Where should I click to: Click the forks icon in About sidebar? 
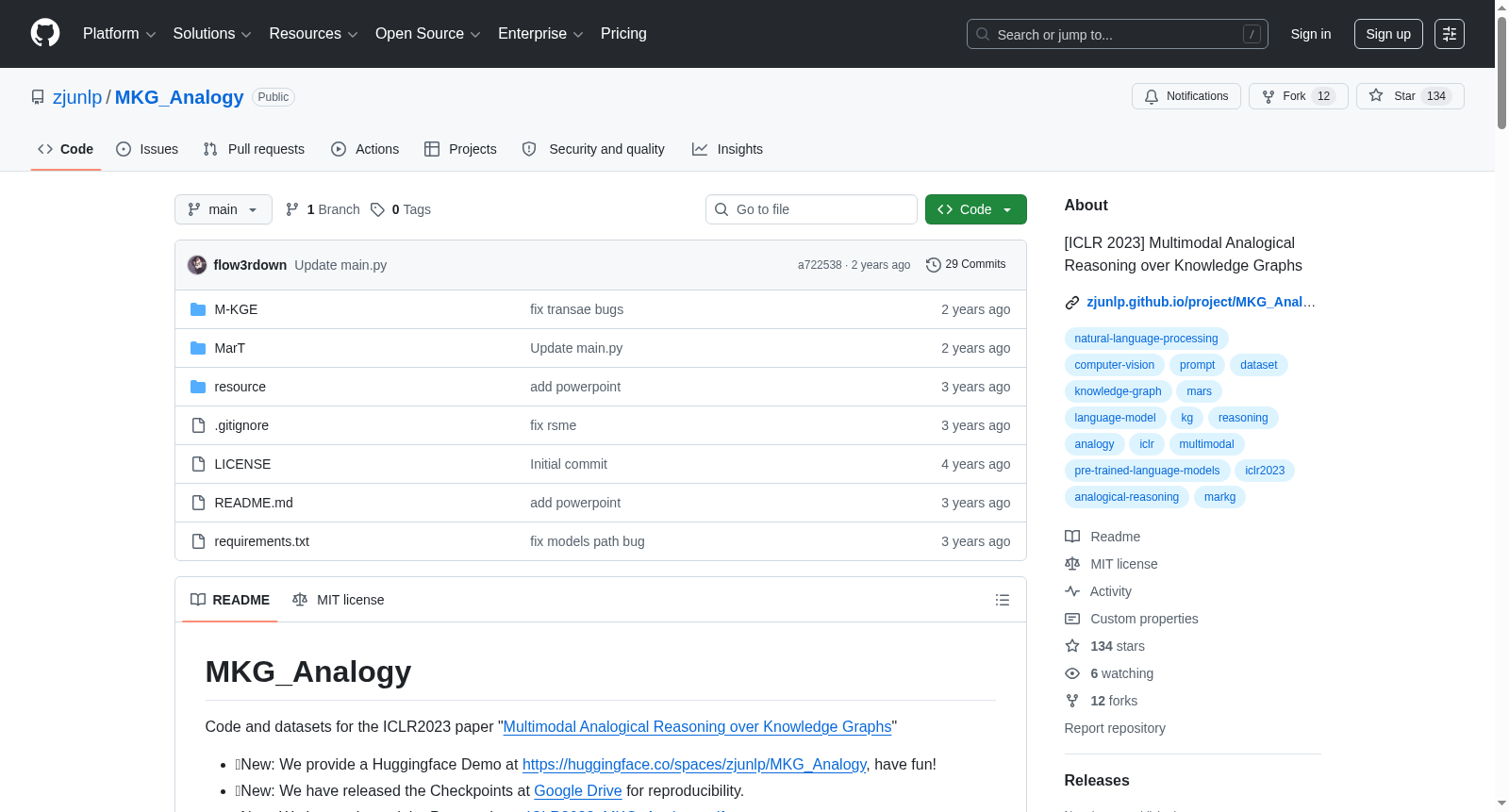[1072, 701]
